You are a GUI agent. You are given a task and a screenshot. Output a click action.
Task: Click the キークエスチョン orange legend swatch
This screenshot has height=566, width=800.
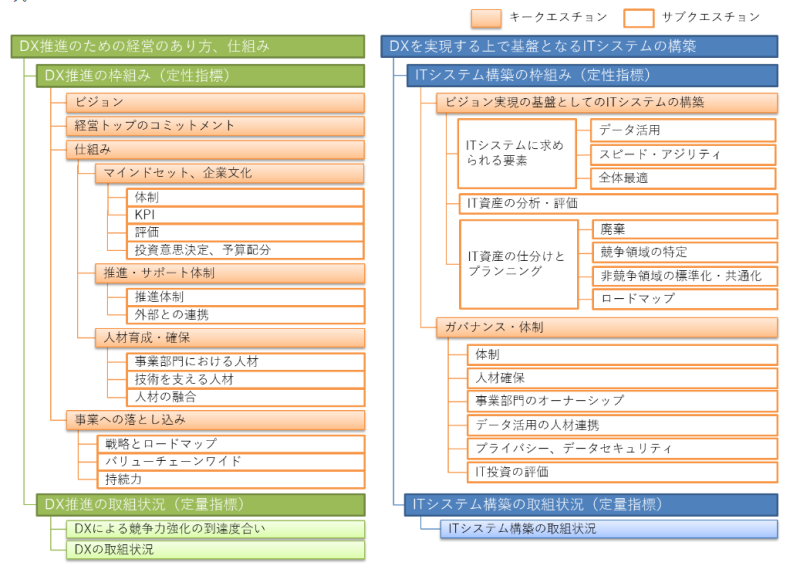coord(487,17)
